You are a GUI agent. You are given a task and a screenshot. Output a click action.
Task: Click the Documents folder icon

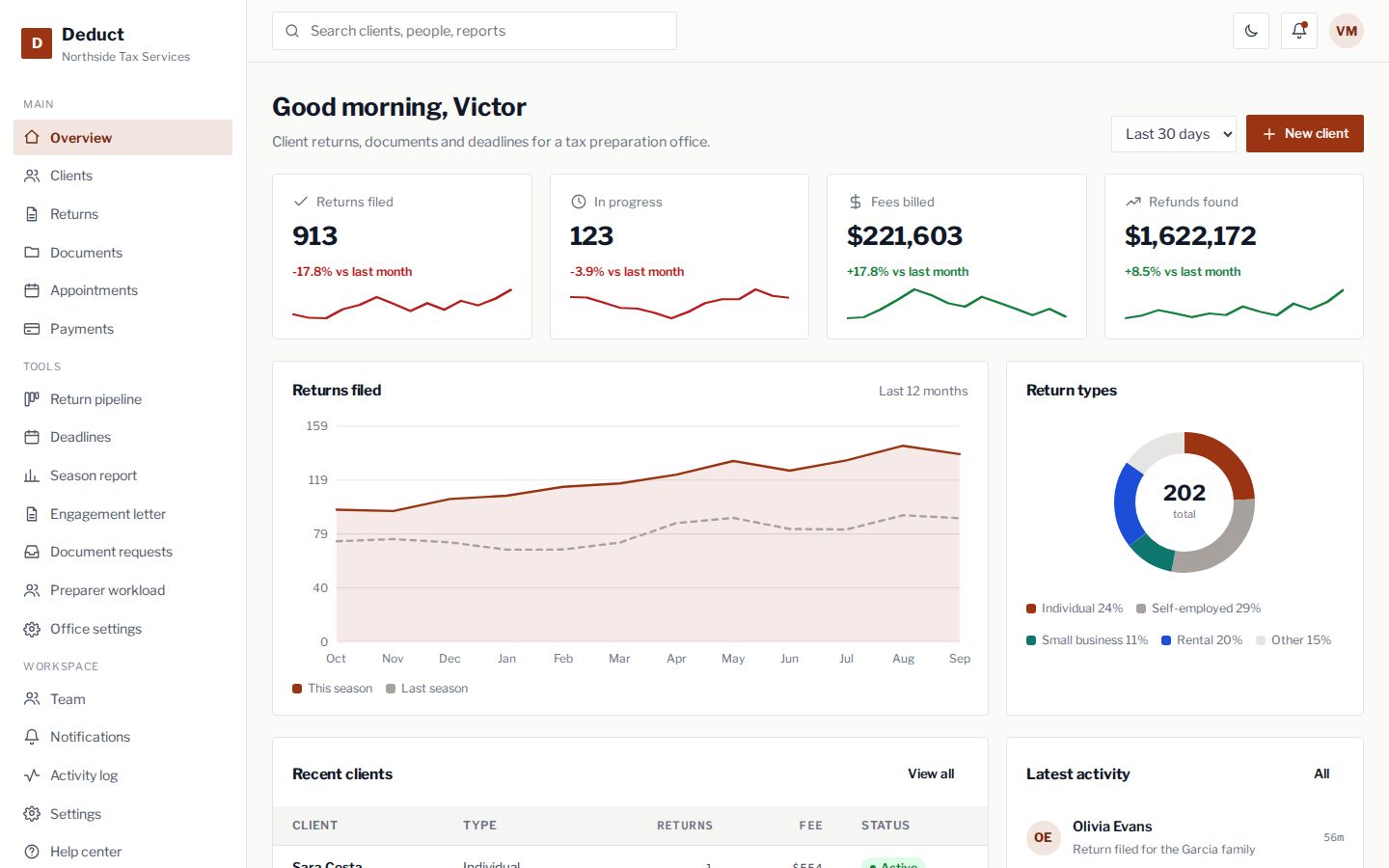[x=32, y=253]
